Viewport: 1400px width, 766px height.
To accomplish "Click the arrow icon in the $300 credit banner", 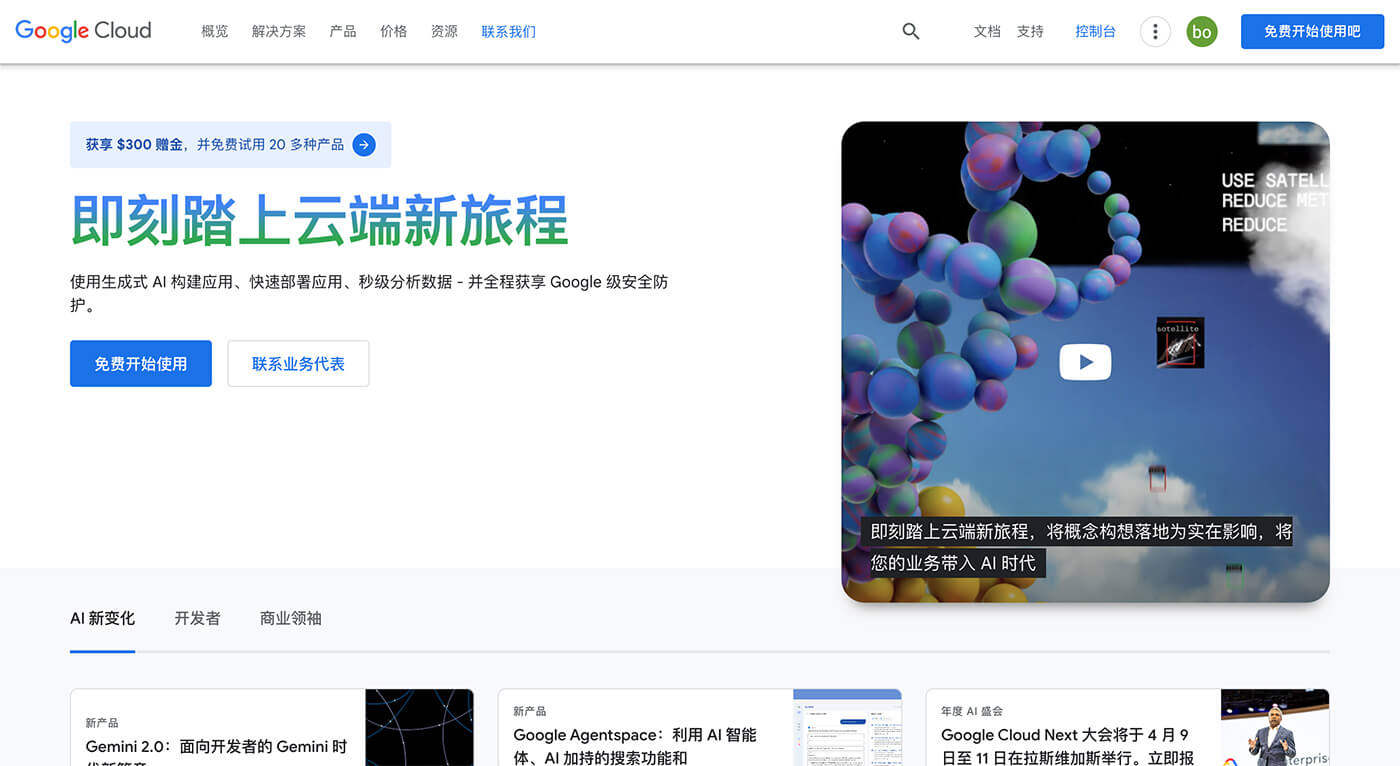I will [365, 145].
